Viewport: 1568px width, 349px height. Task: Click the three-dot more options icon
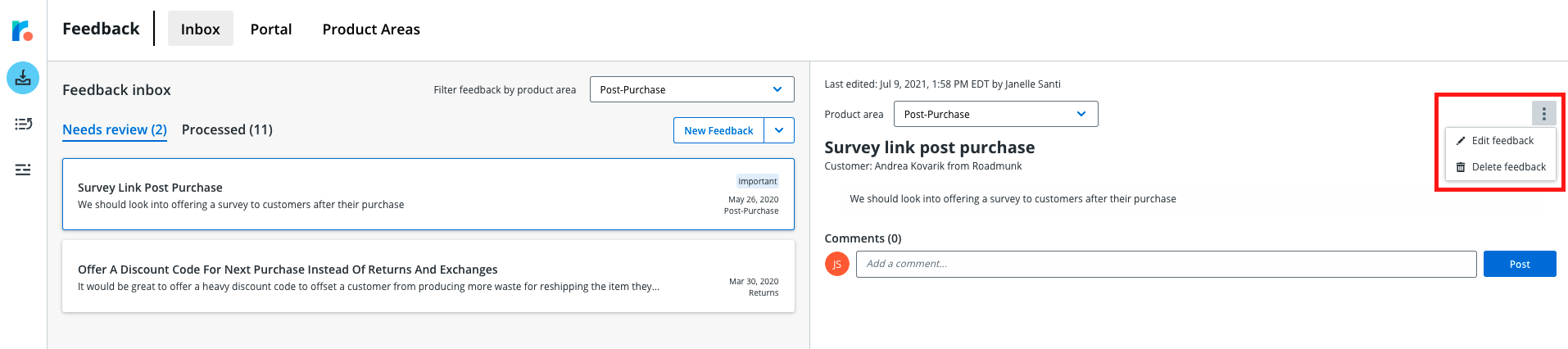pos(1543,114)
